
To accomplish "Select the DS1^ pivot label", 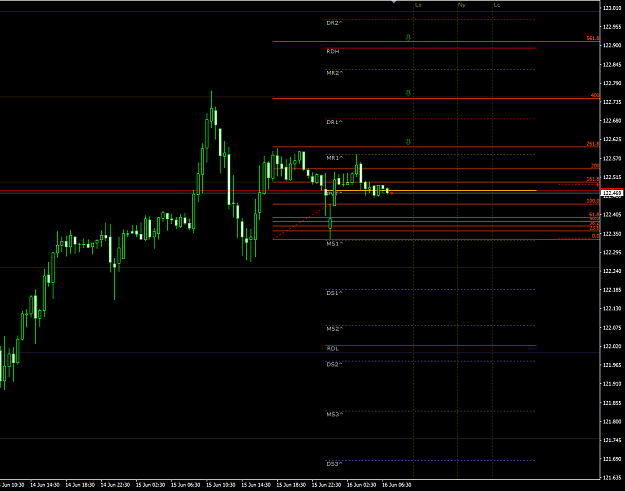I will [x=334, y=293].
